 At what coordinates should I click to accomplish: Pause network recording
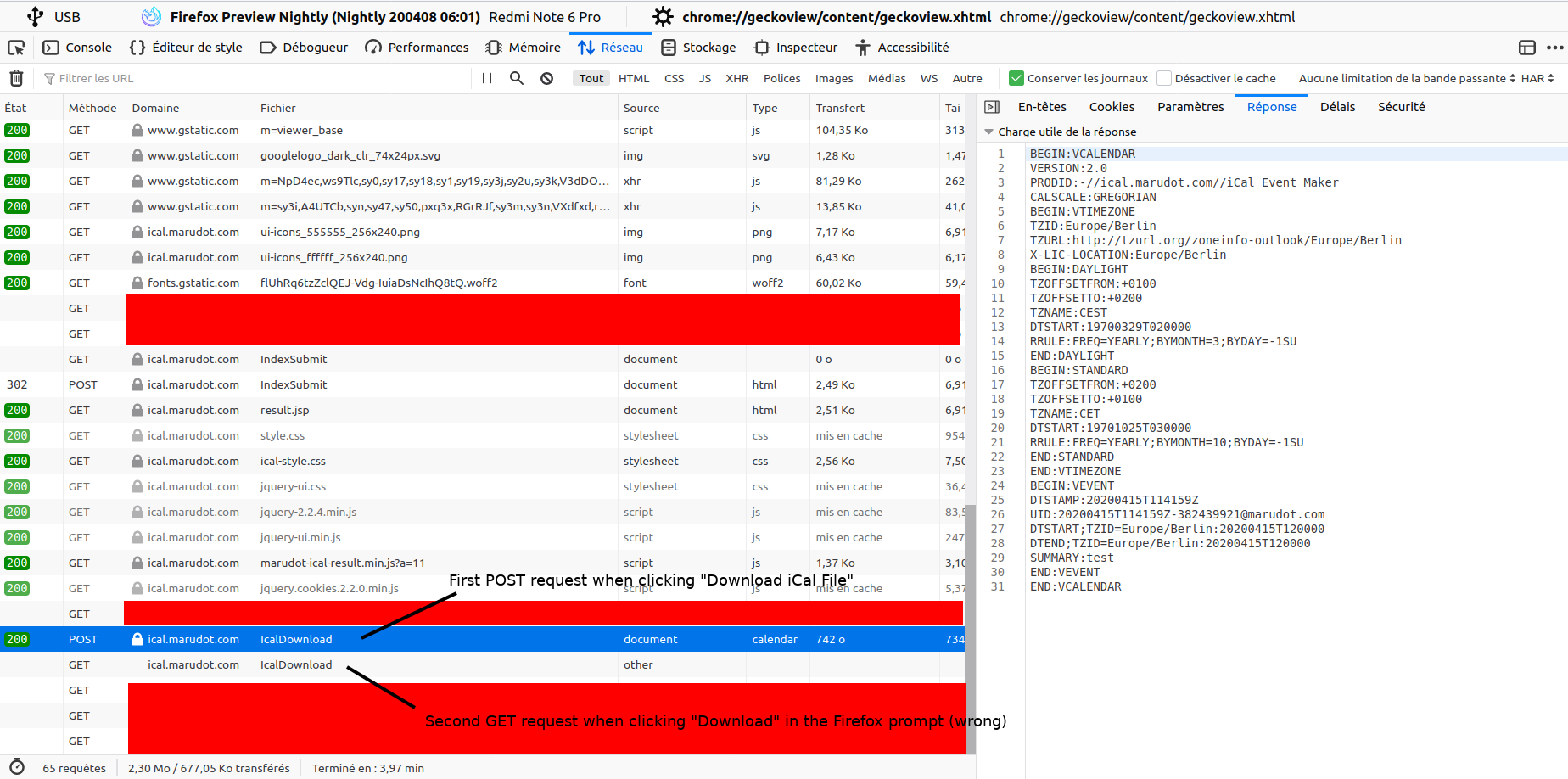[x=487, y=78]
